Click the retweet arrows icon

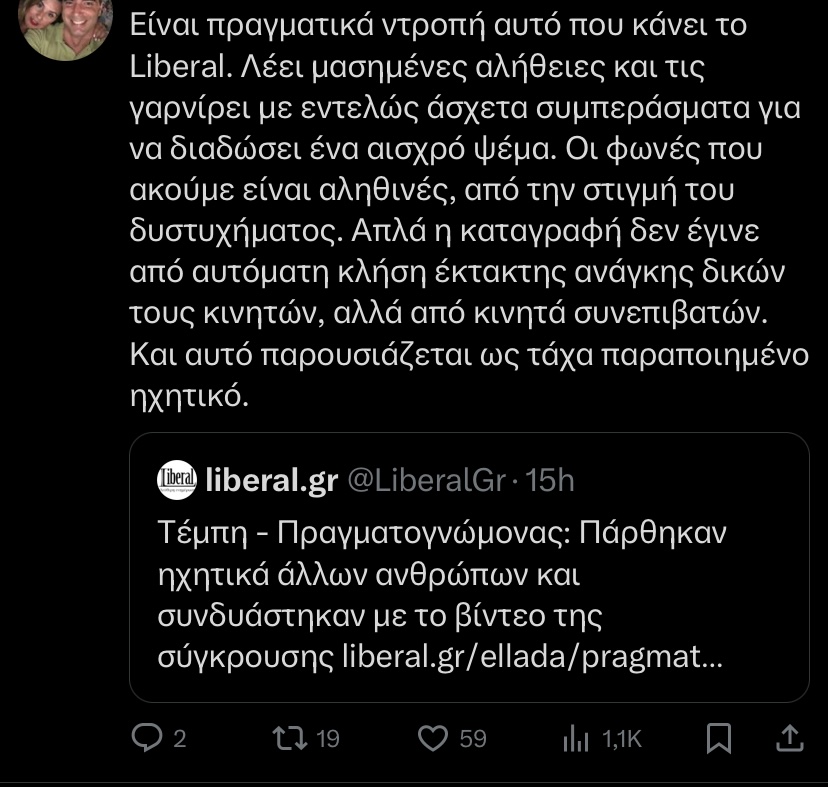click(x=291, y=738)
